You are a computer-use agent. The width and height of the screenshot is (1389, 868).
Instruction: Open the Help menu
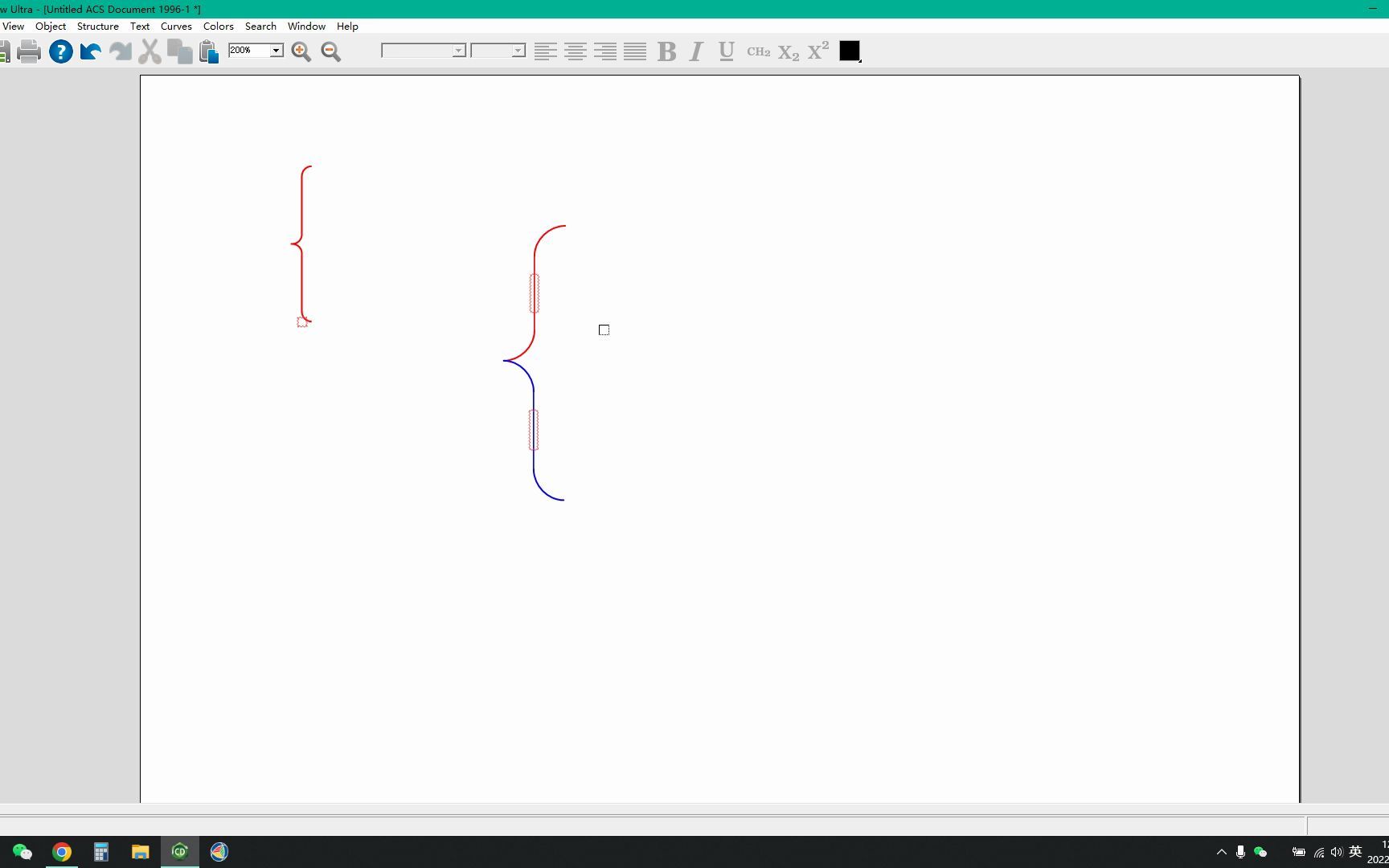click(347, 26)
